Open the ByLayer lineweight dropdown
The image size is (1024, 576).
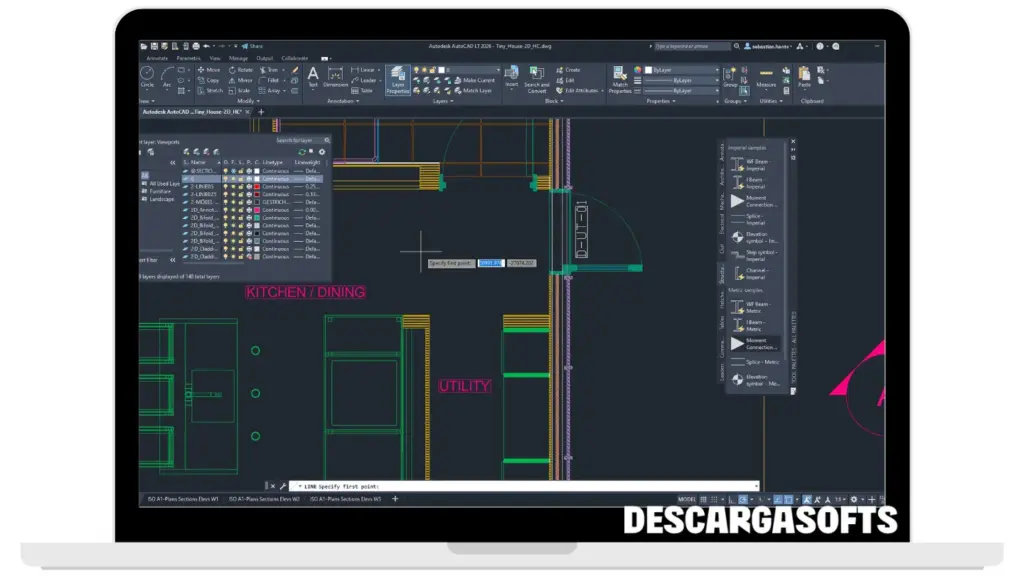(682, 80)
